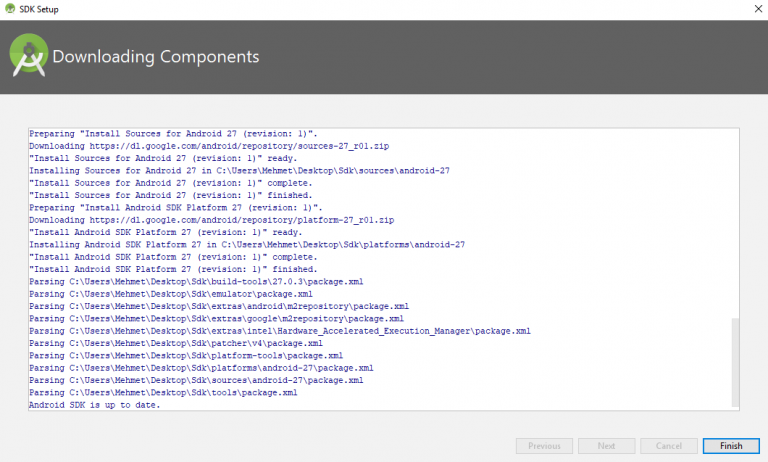Click the Android Studio logo in header
This screenshot has width=768, height=462.
[x=29, y=57]
